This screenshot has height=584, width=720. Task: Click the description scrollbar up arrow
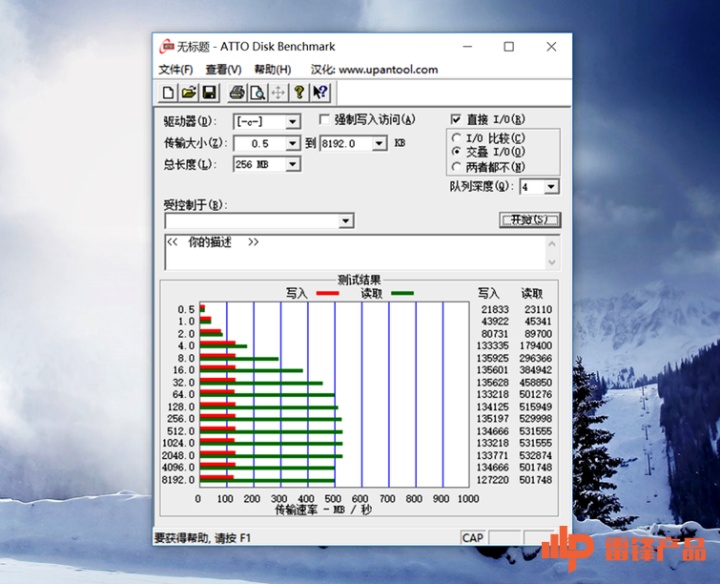click(552, 244)
